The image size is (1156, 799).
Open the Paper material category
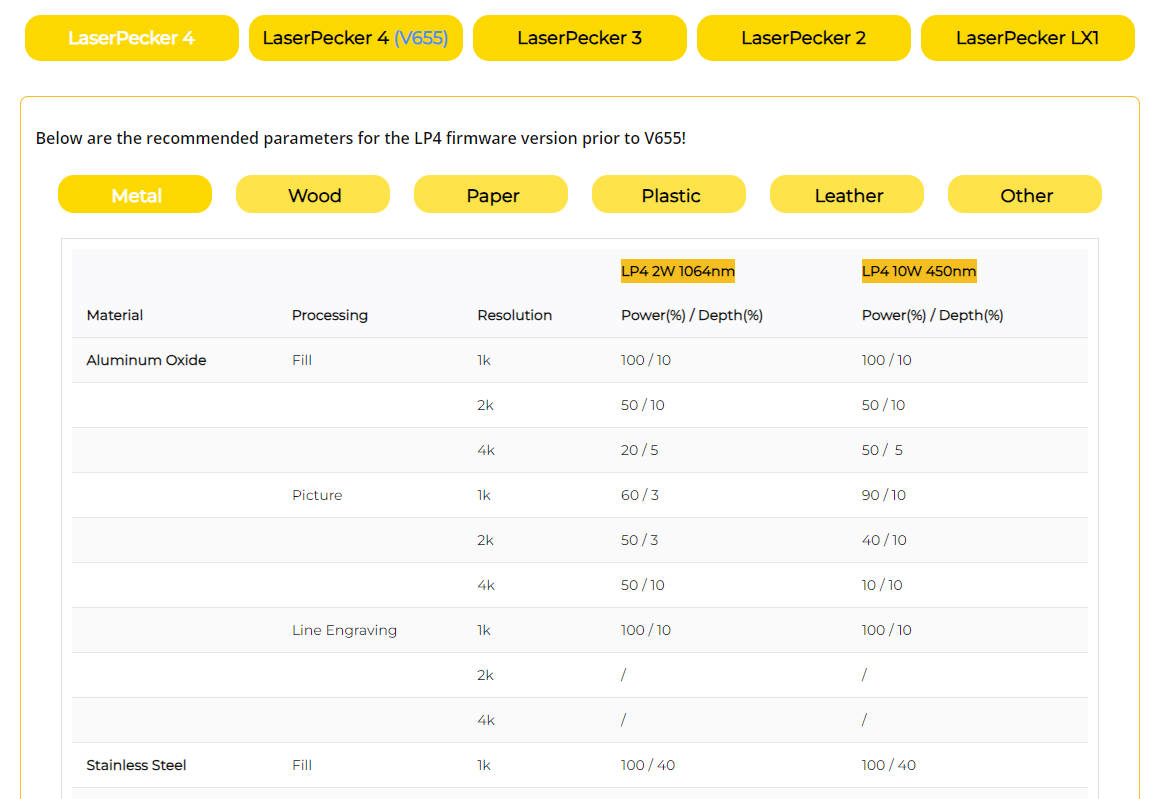[491, 195]
